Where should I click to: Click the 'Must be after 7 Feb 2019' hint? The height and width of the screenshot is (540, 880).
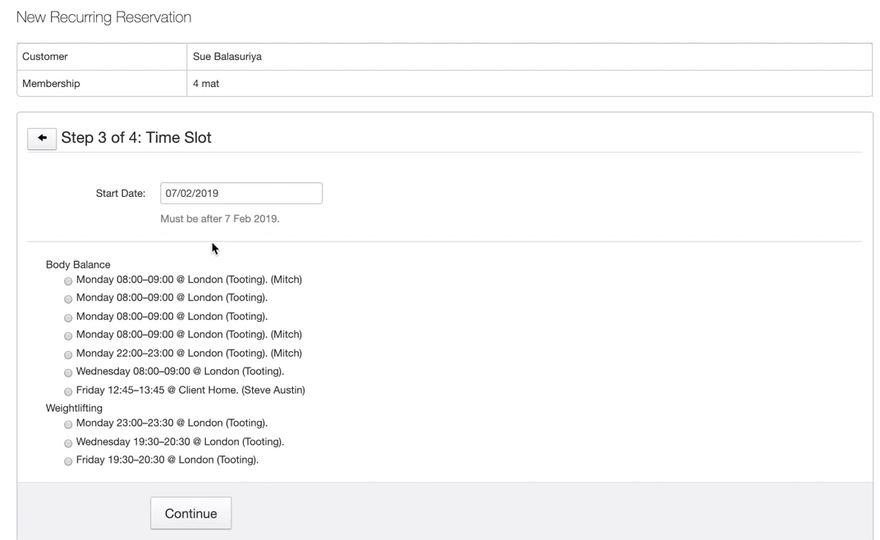pyautogui.click(x=220, y=218)
